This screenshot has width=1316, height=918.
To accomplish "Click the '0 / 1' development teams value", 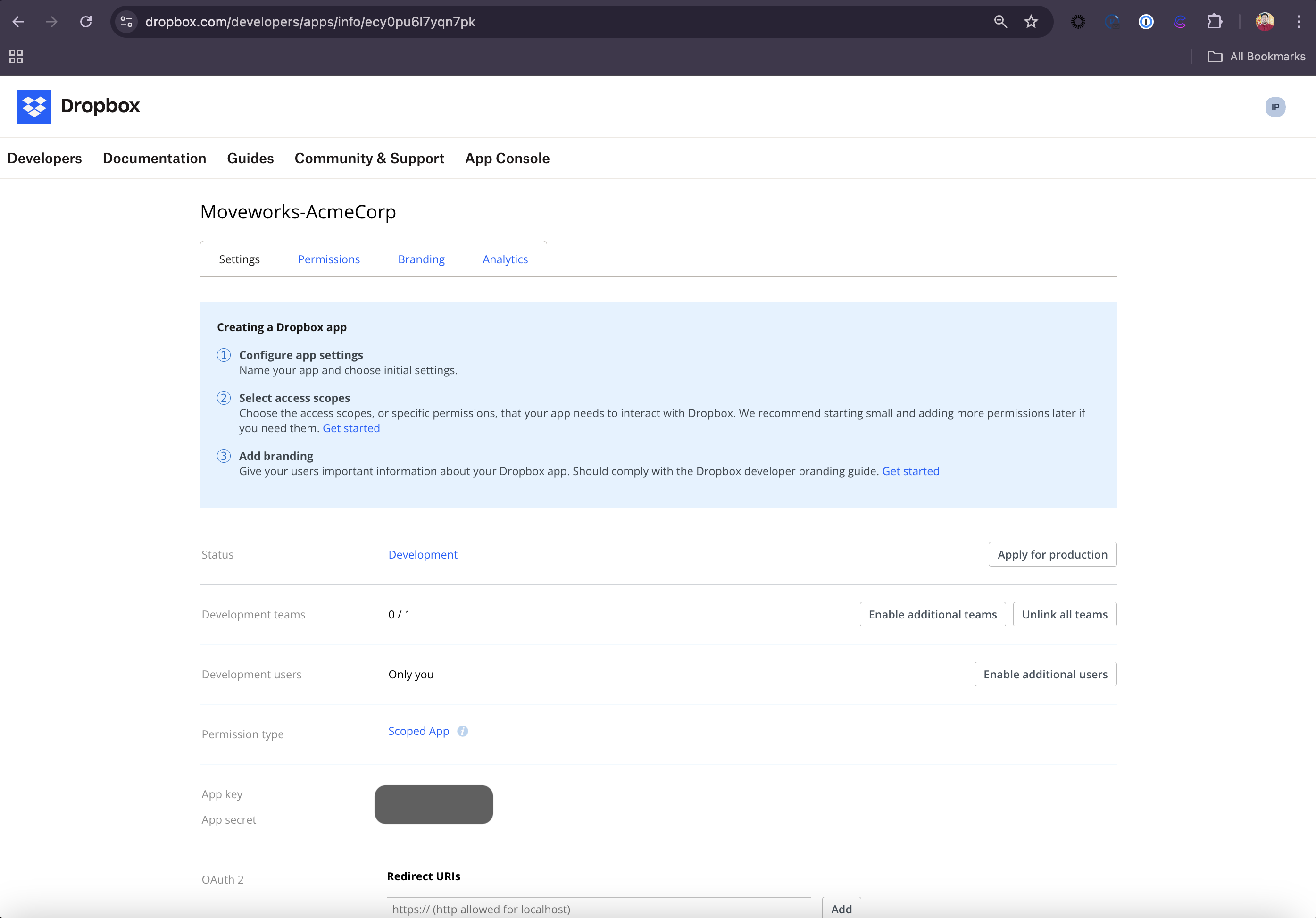I will tap(400, 615).
